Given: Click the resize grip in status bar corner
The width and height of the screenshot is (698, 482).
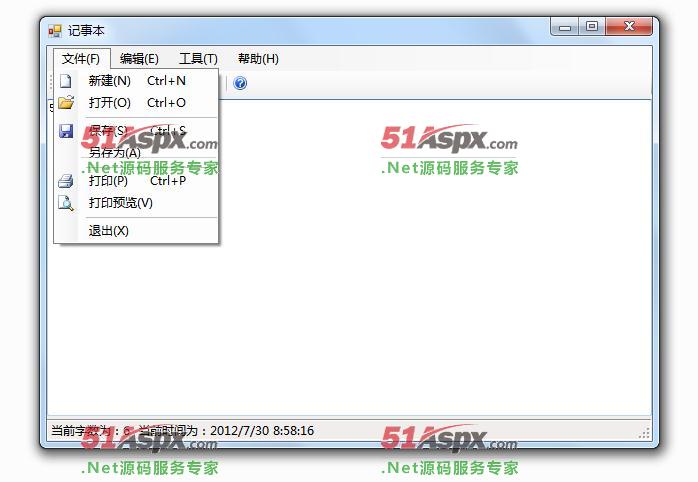Looking at the screenshot, I should 645,433.
